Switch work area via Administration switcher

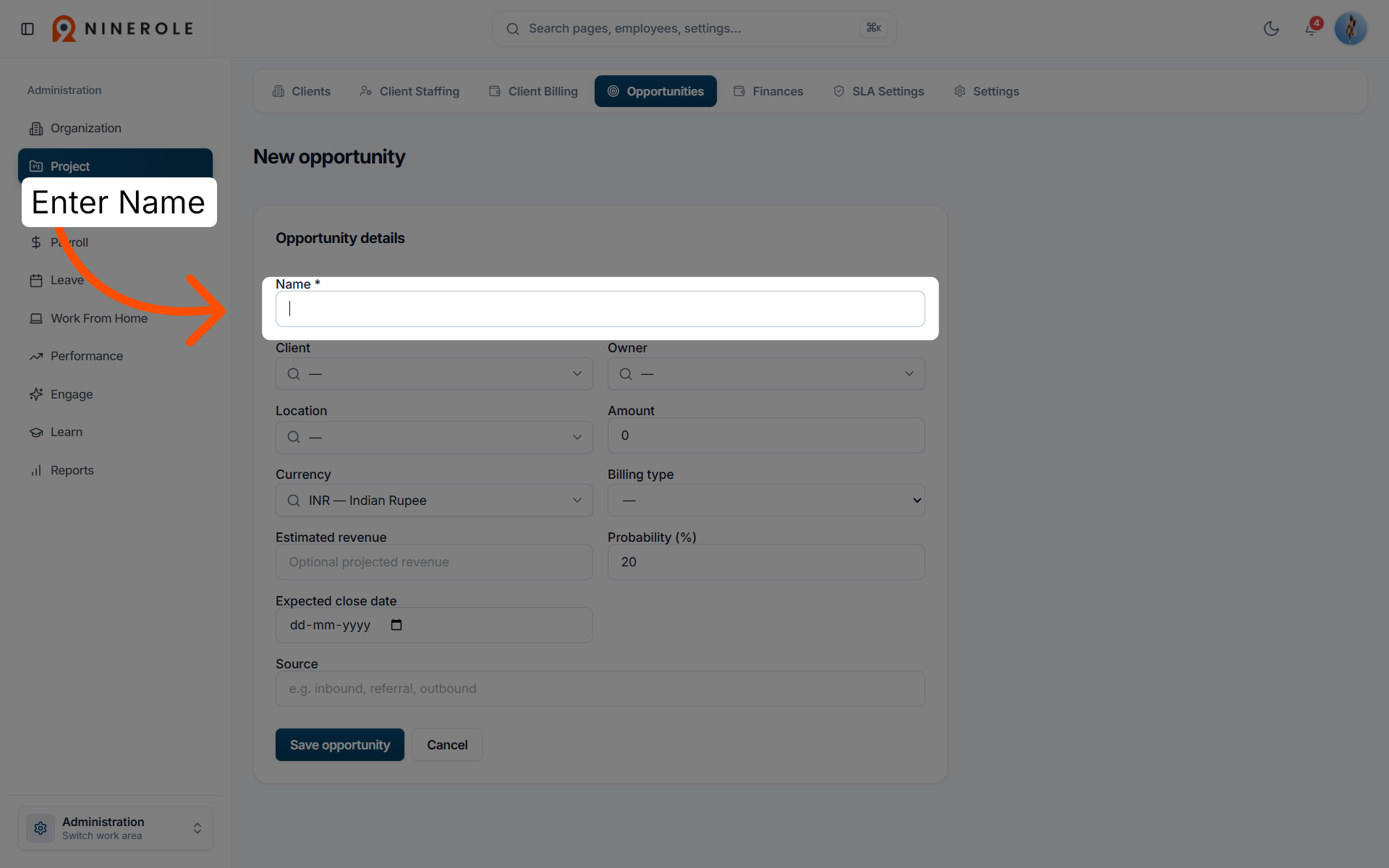116,828
